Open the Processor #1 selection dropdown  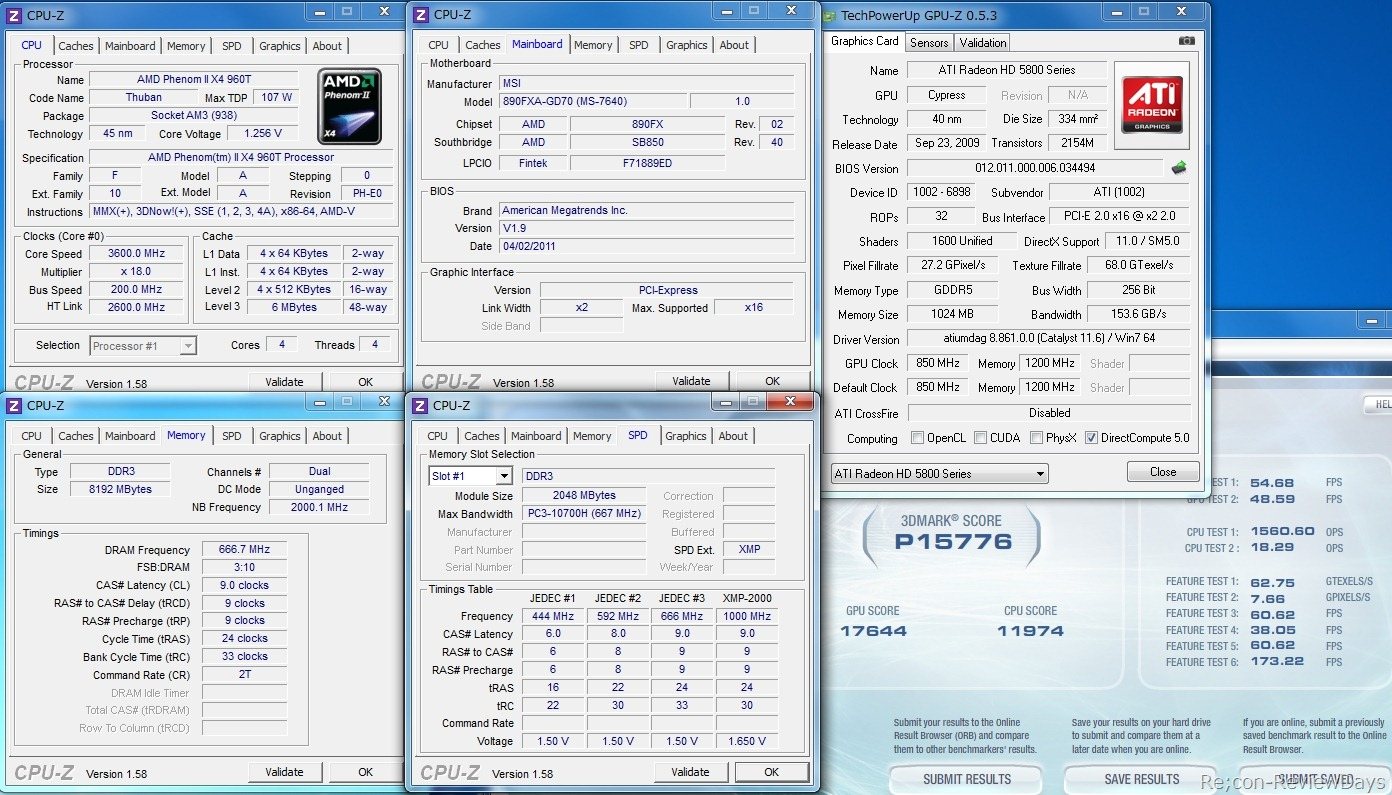pyautogui.click(x=143, y=346)
